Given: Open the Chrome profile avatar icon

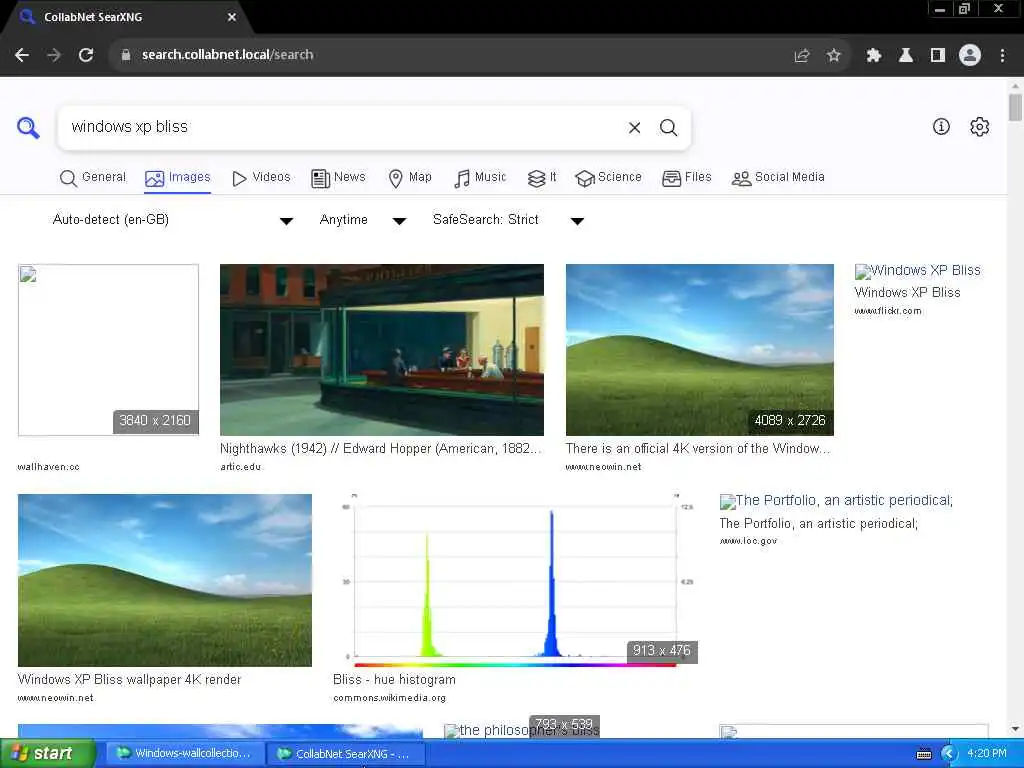Looking at the screenshot, I should 970,55.
